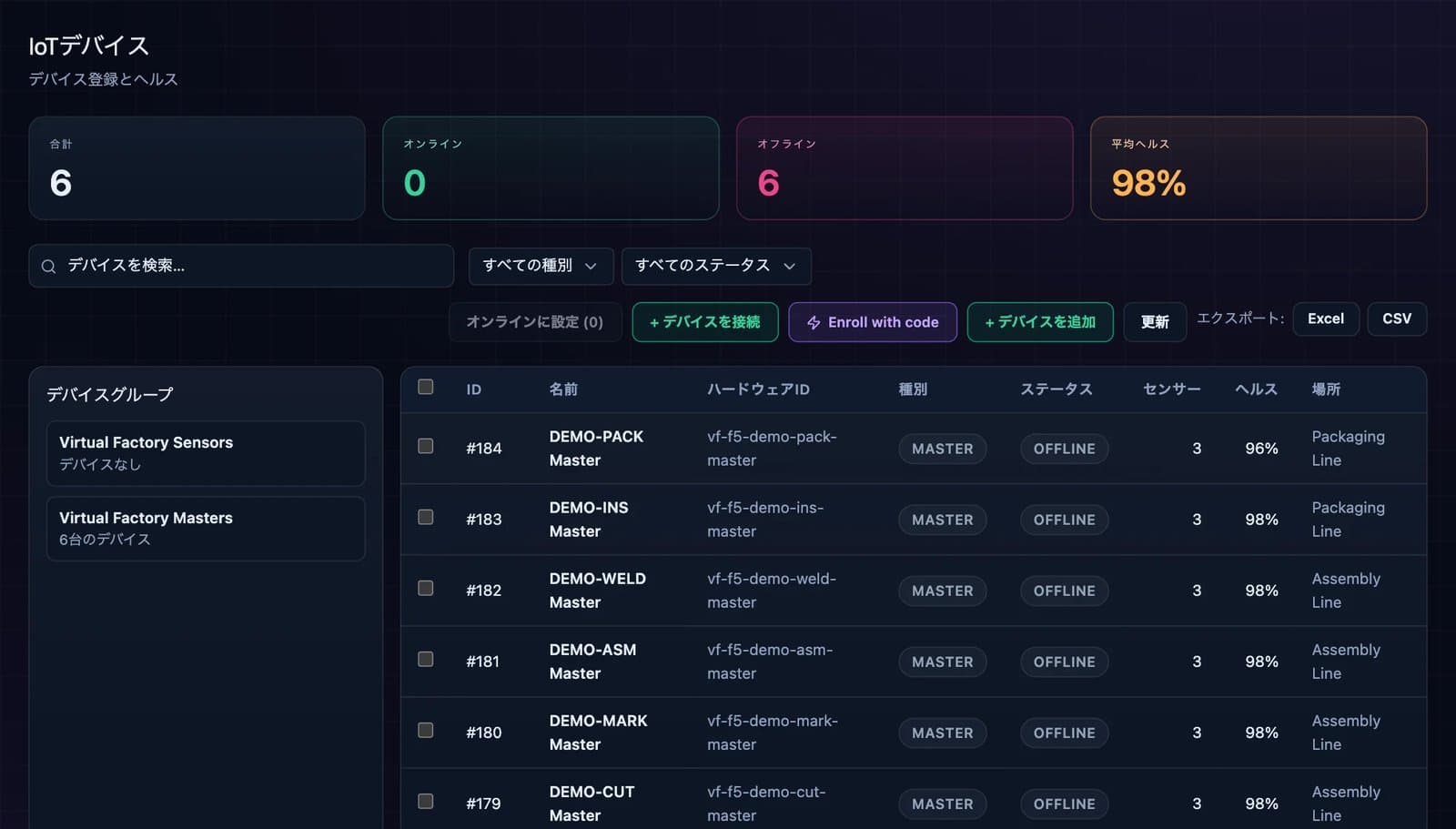
Task: Click the 平均ヘルス 98% card
Action: point(1259,168)
